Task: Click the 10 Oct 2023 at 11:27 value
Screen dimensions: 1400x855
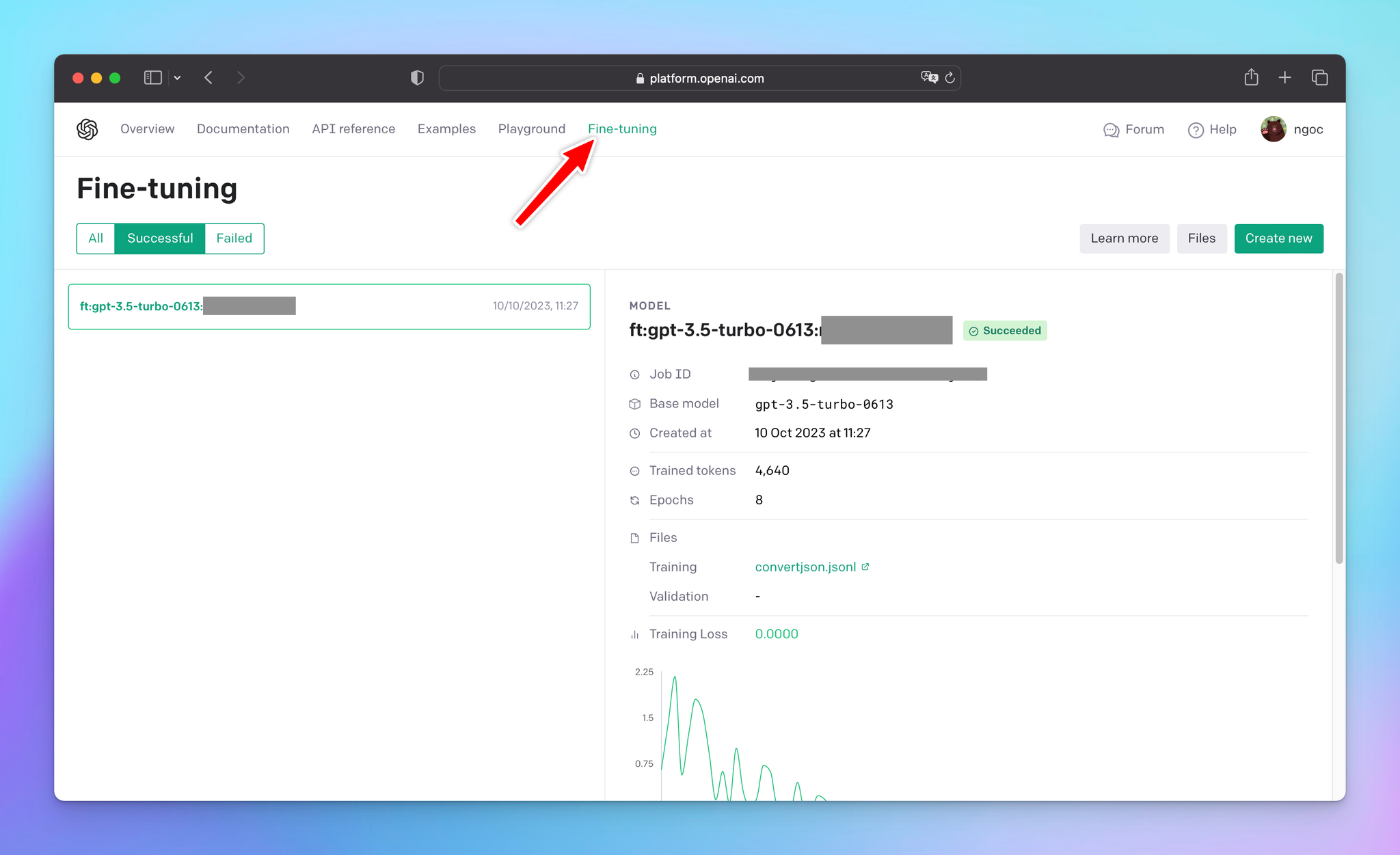Action: pos(812,433)
